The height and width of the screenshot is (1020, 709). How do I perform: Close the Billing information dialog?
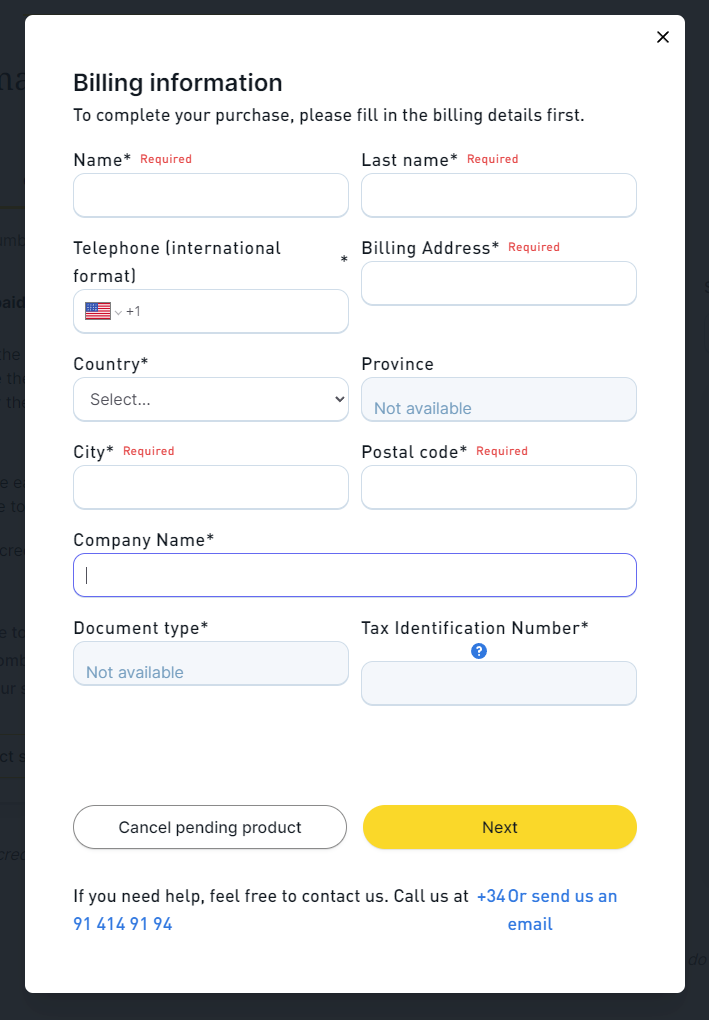662,37
